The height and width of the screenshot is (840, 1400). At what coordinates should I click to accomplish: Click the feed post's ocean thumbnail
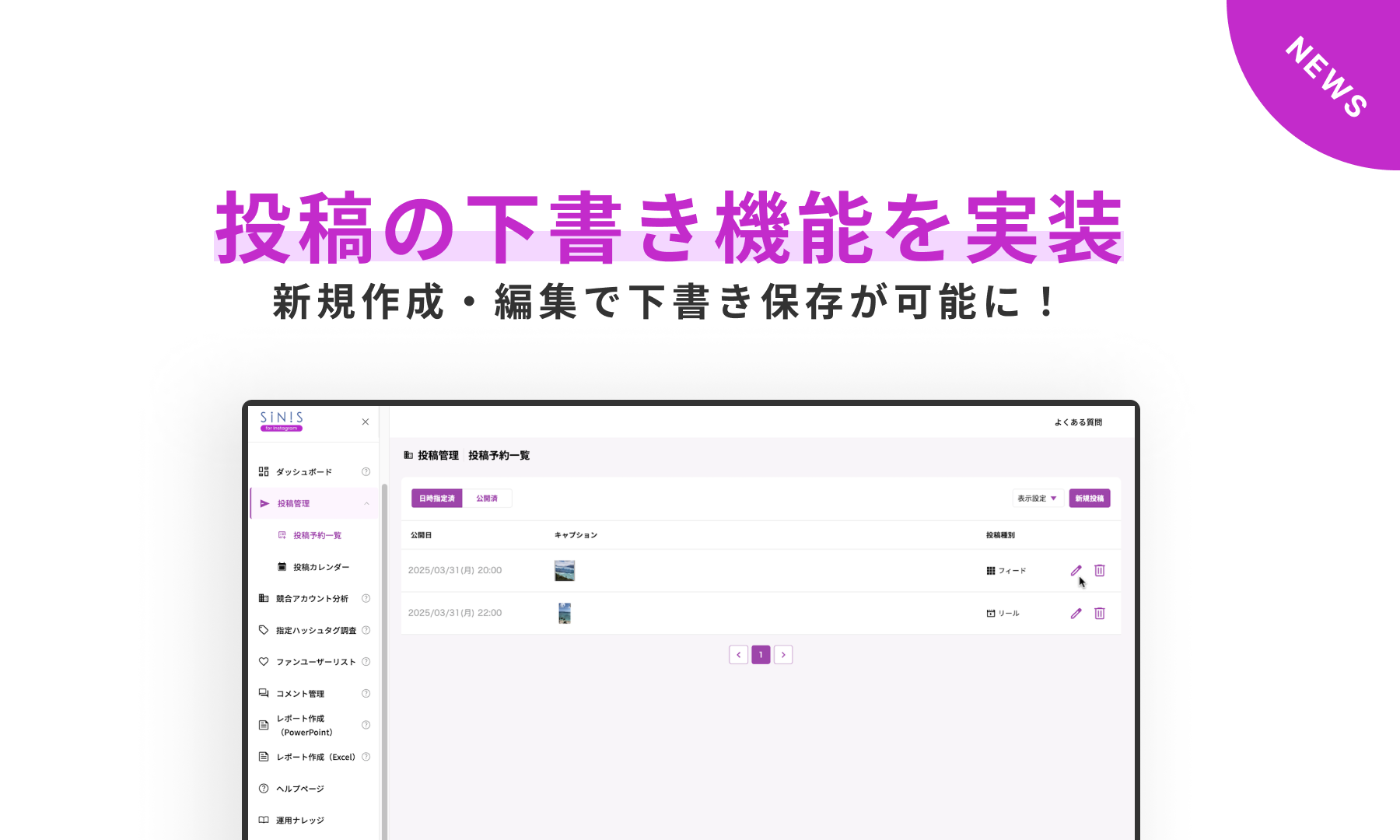pos(565,570)
